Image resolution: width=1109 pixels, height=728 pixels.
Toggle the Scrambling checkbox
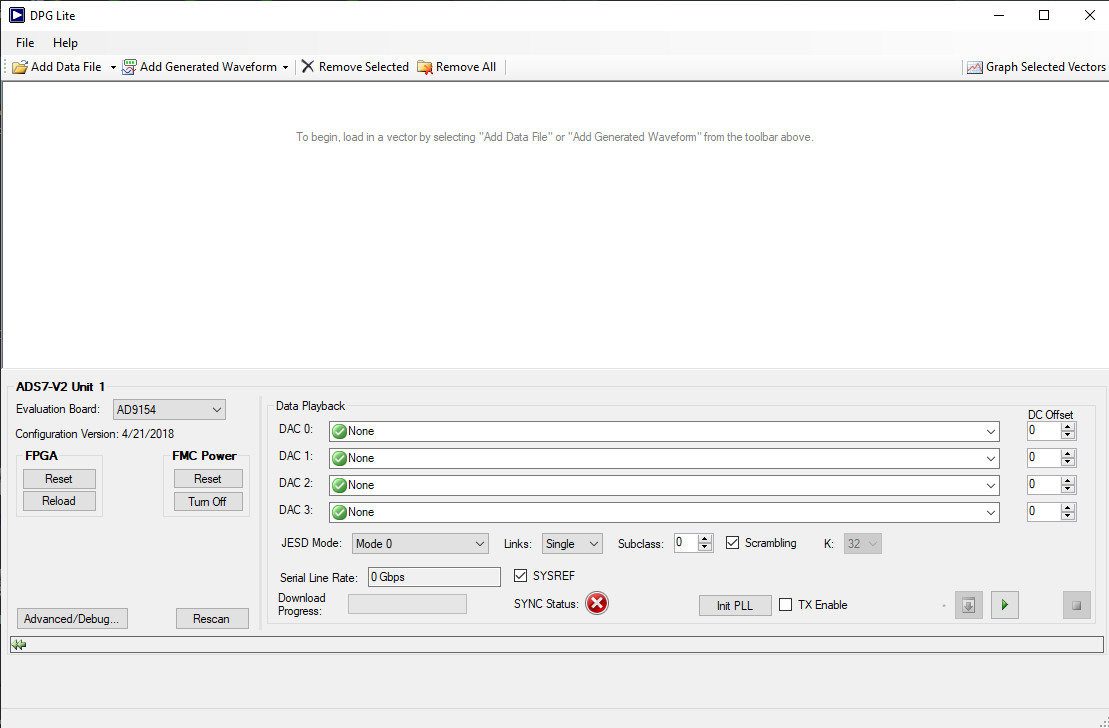tap(733, 543)
